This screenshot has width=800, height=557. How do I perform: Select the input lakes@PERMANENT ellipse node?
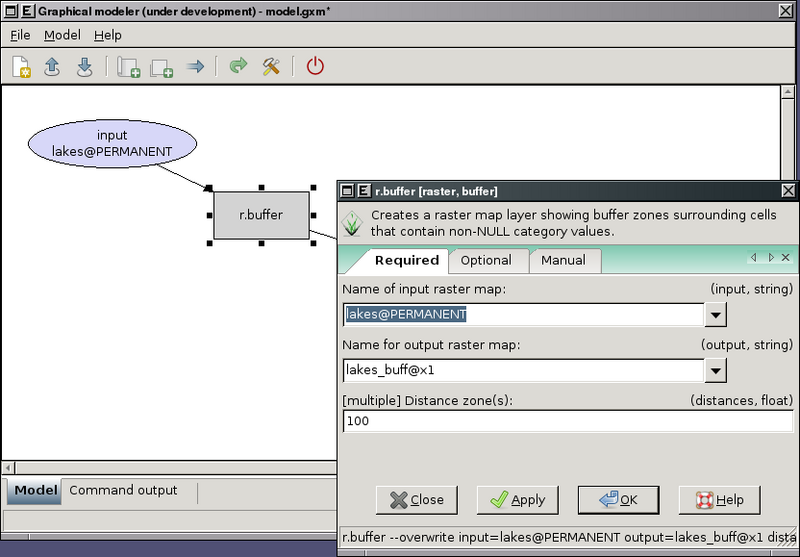pyautogui.click(x=112, y=143)
